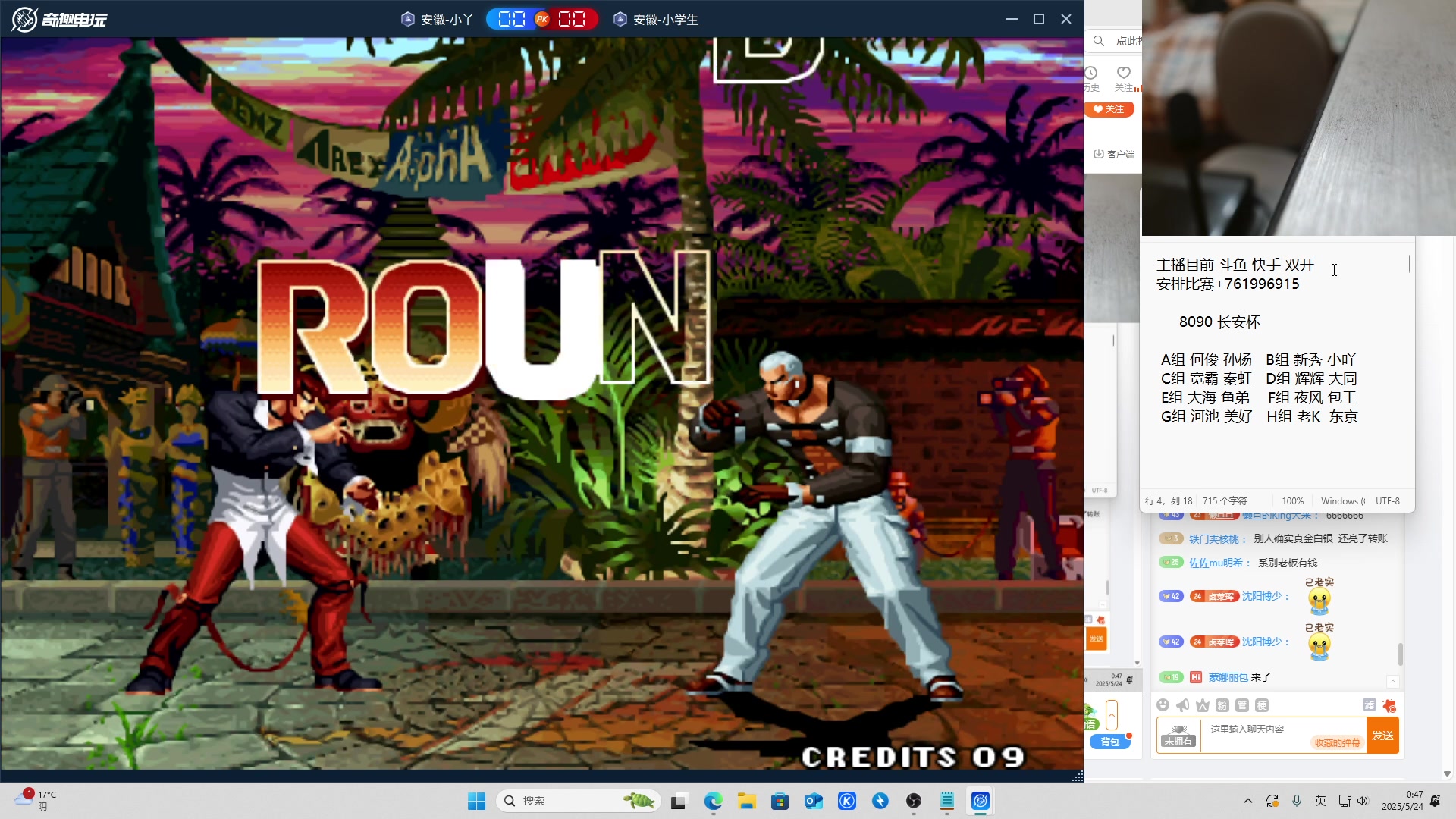The height and width of the screenshot is (819, 1456).
Task: Toggle the 滤 chat filter icon
Action: pos(1369,704)
